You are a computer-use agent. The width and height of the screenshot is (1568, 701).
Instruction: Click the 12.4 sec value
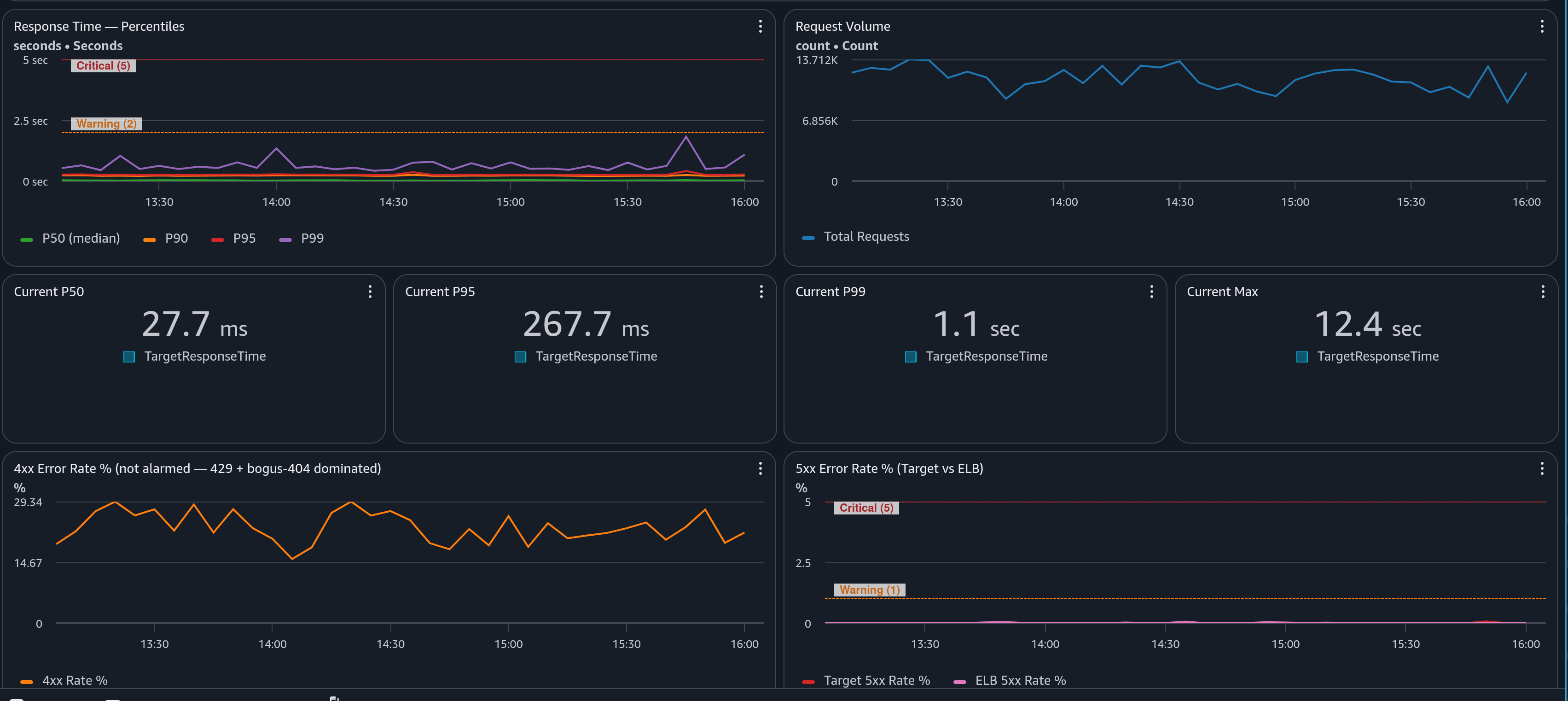click(x=1368, y=324)
